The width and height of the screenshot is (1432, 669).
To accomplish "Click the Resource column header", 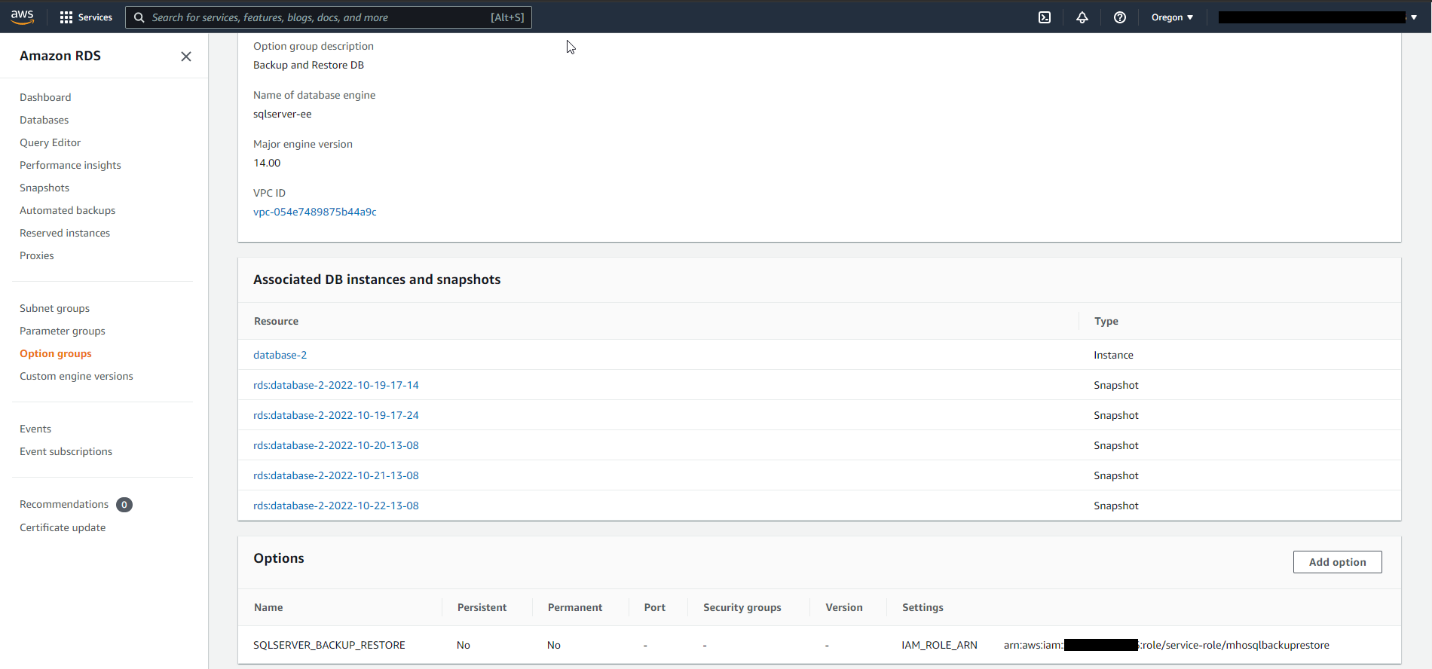I will click(x=276, y=321).
